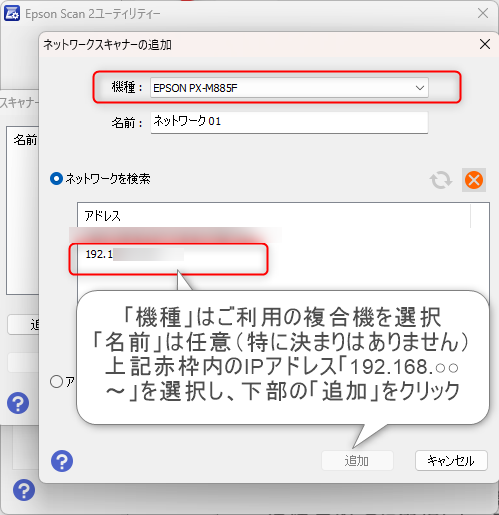Click the Epson Scan 2 Utility app icon
The image size is (499, 515).
point(12,14)
